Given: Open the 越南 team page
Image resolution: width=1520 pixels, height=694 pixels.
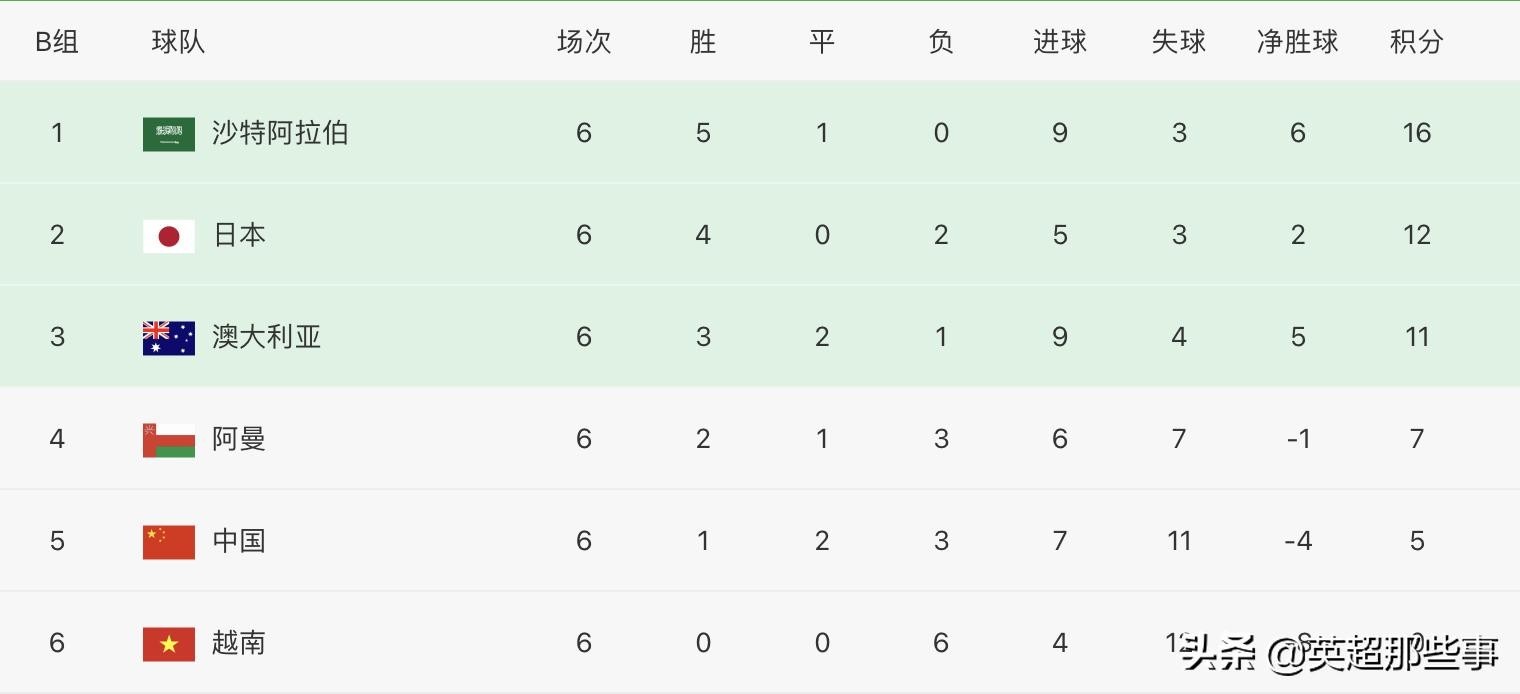Looking at the screenshot, I should pyautogui.click(x=239, y=643).
